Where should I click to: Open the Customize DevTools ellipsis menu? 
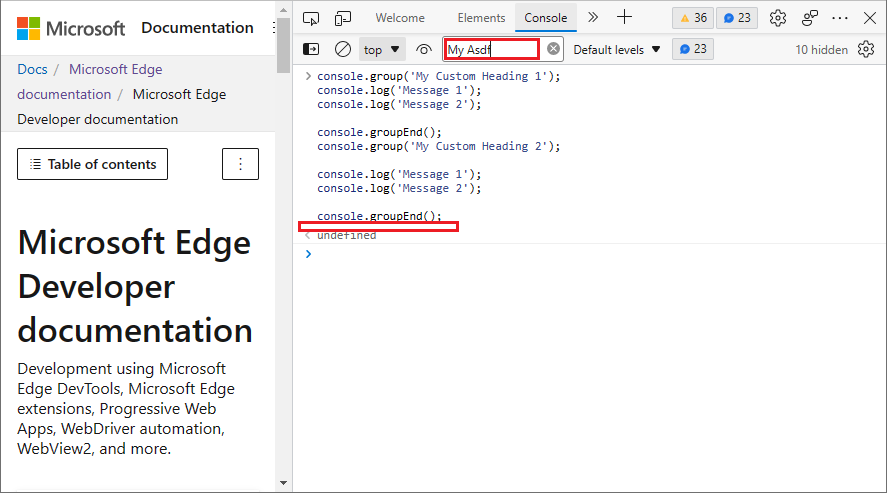(x=840, y=18)
